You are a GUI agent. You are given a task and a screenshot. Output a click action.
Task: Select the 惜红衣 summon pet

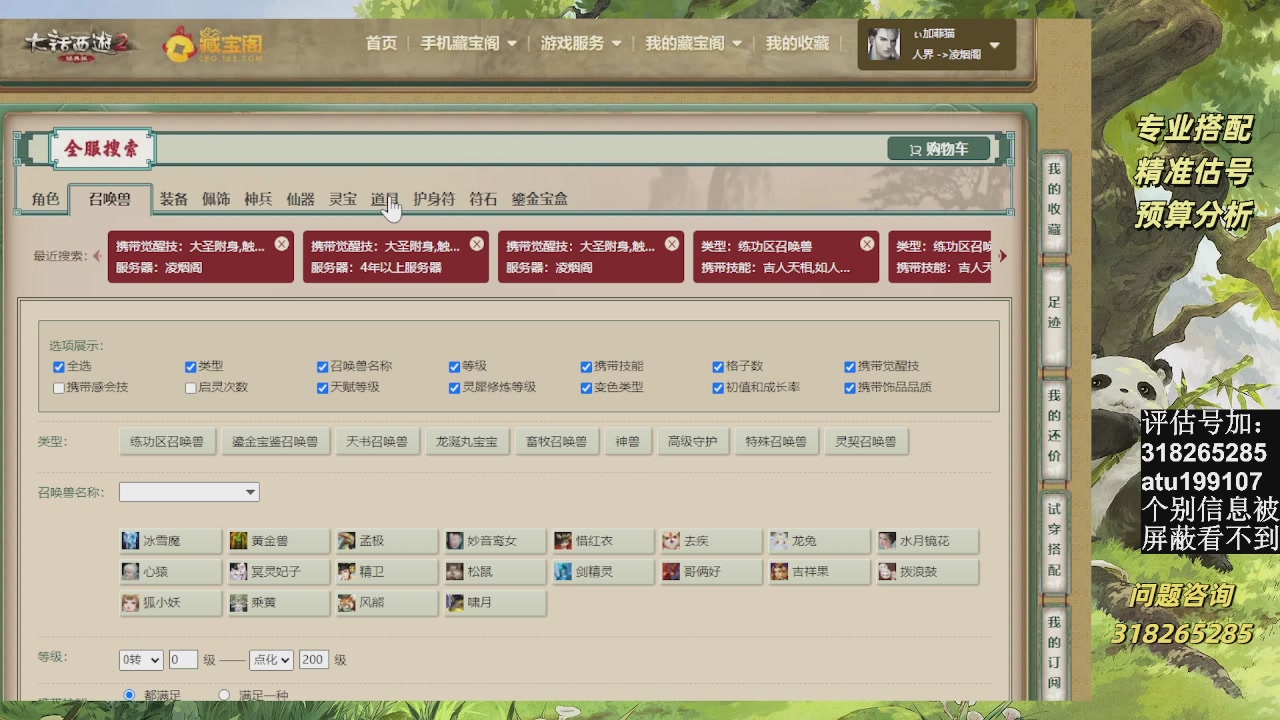tap(603, 541)
